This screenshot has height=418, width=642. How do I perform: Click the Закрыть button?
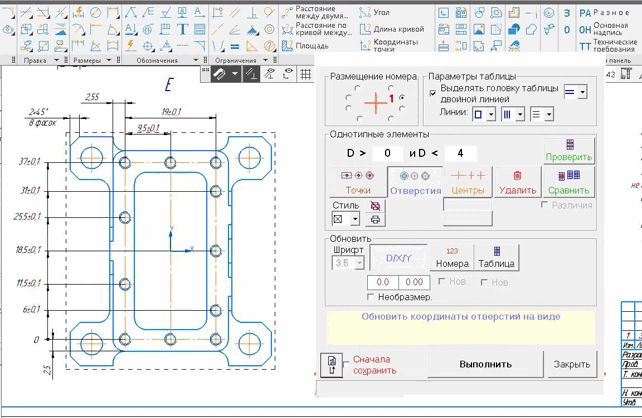(572, 364)
